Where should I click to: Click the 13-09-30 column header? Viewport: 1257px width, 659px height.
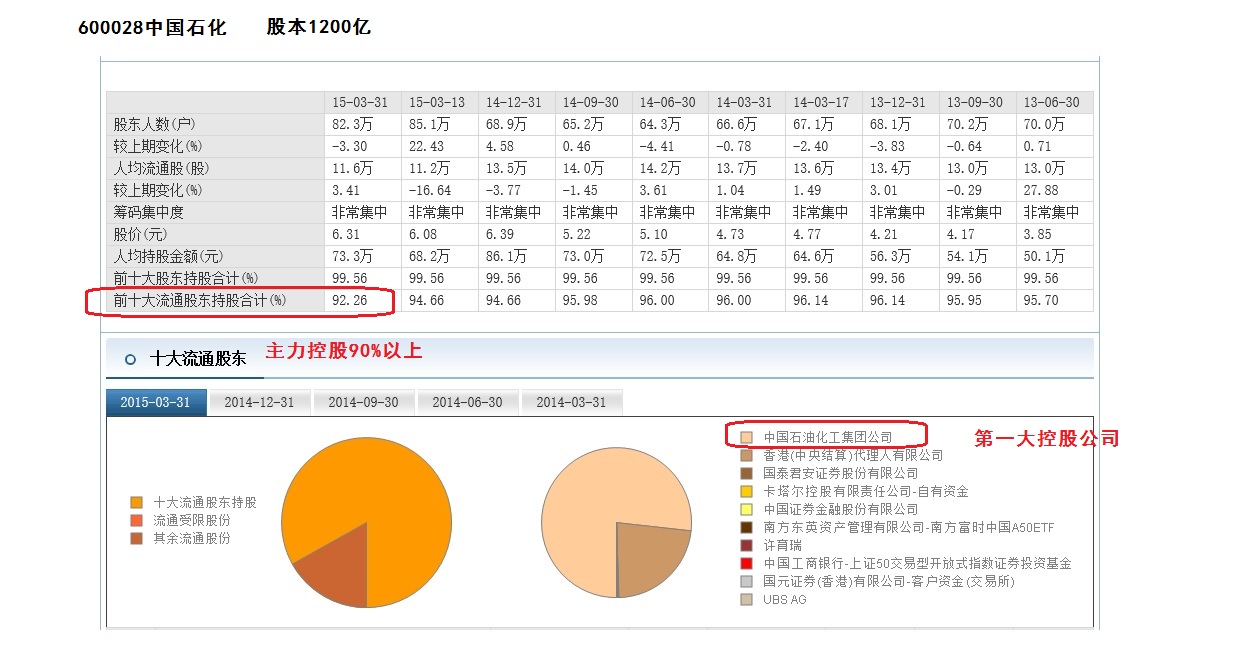(978, 102)
